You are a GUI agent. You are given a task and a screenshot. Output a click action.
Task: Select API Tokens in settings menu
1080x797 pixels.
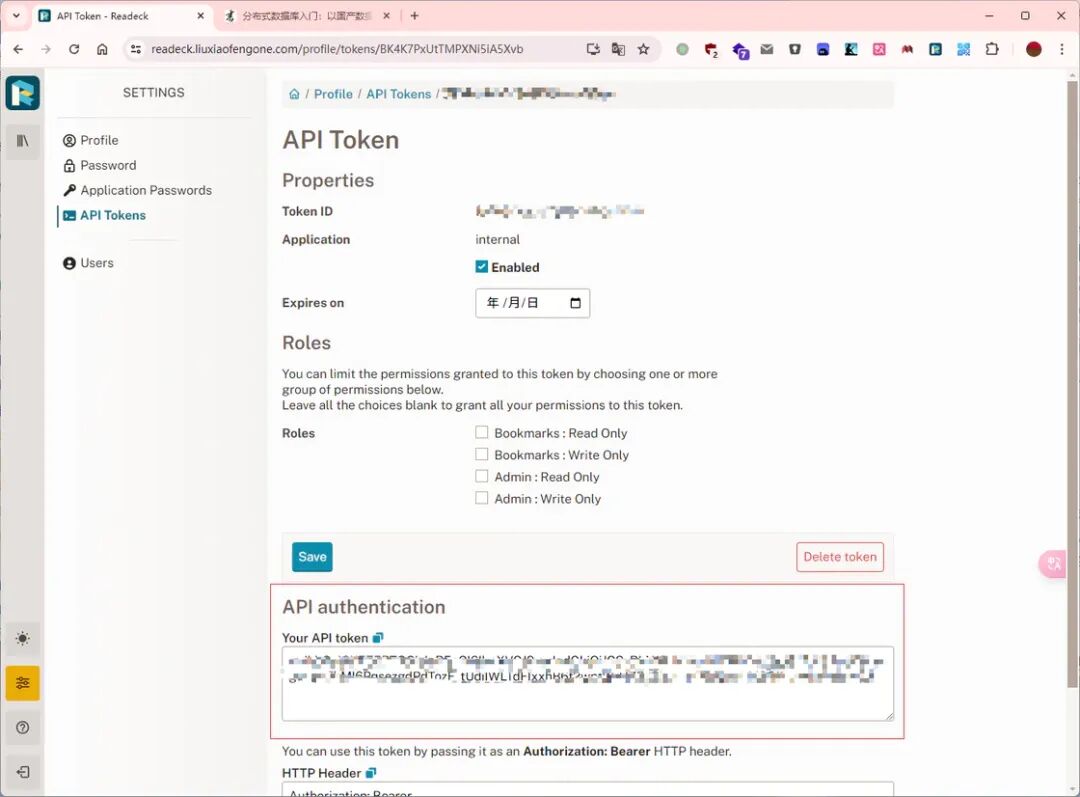coord(105,215)
